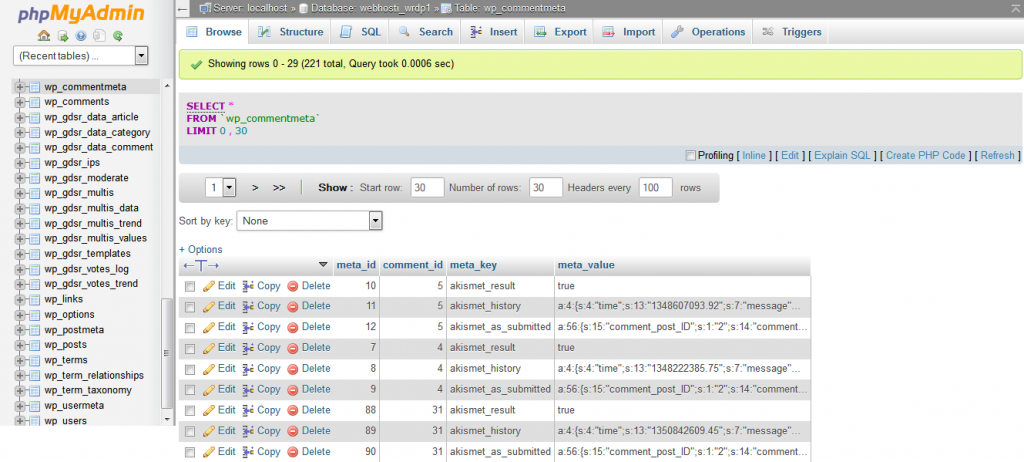The image size is (1024, 462).
Task: Select the checkbox for meta_id 88 row
Action: (x=190, y=410)
